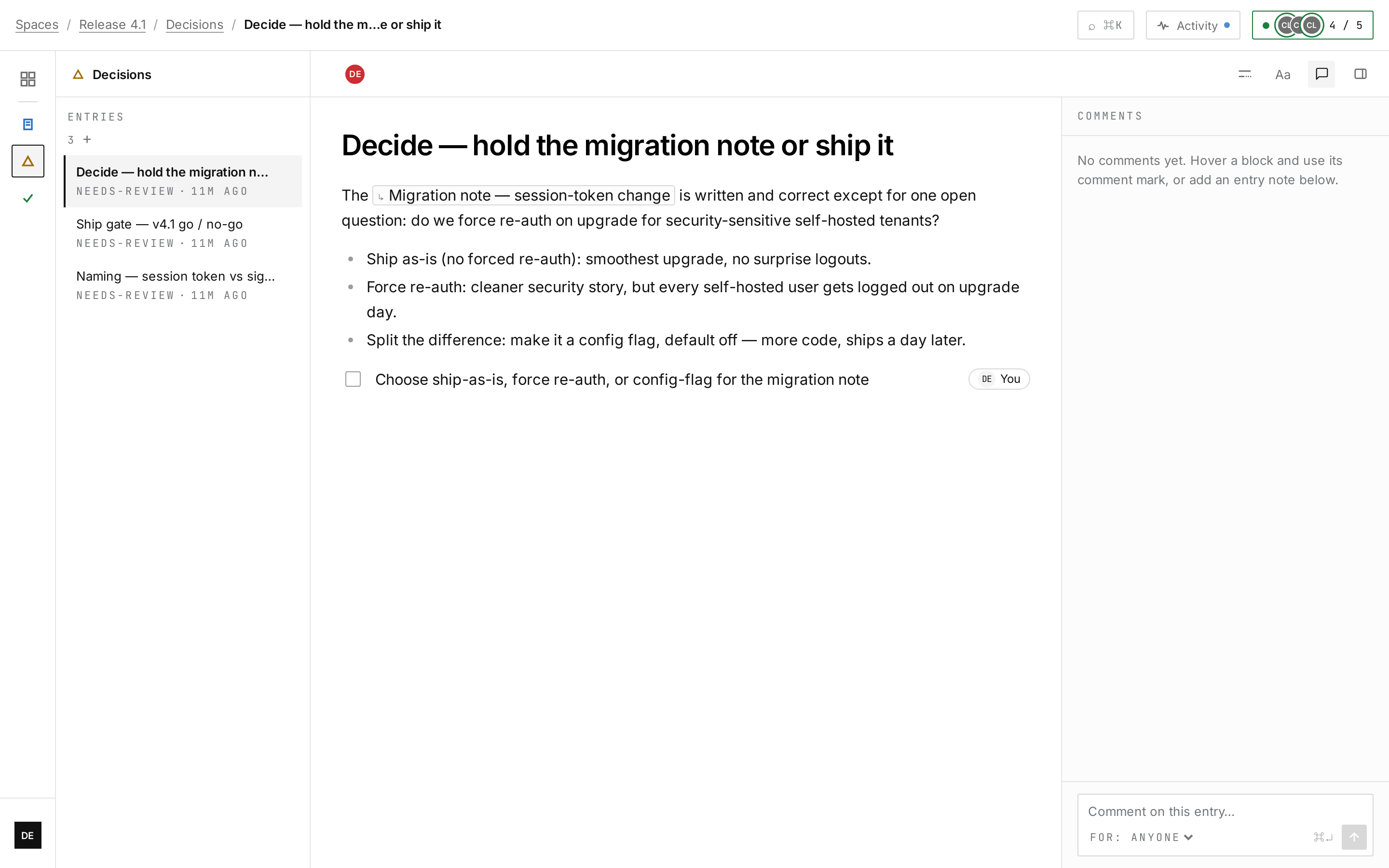Focus the Comment on this entry field
The image size is (1389, 868).
1225,811
